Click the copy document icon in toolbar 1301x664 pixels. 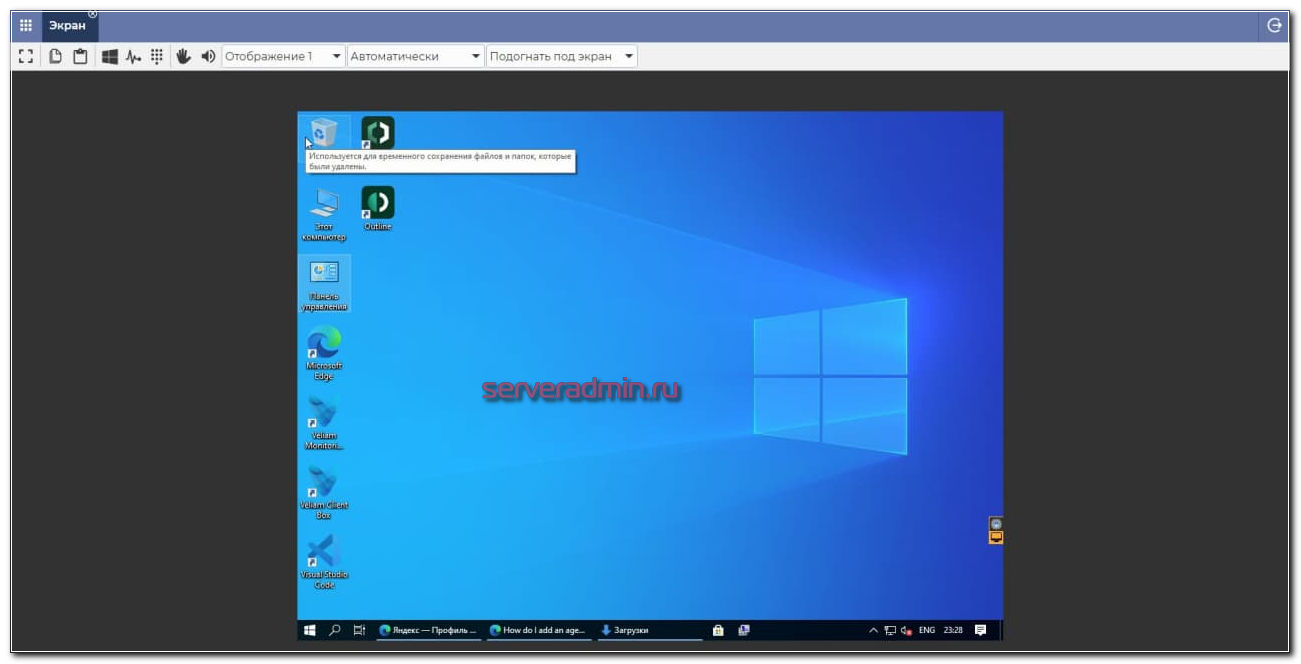tap(56, 57)
